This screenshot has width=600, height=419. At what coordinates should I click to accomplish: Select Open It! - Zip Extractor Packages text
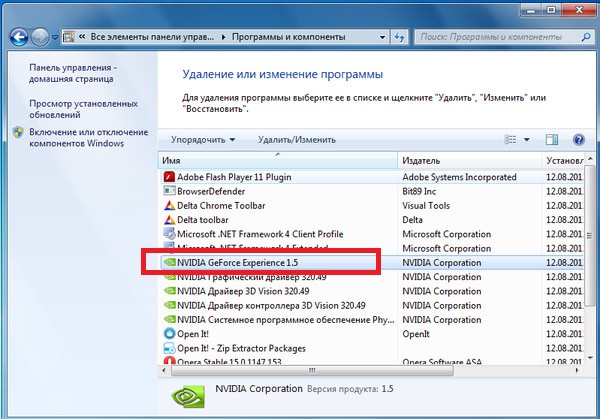[x=241, y=348]
